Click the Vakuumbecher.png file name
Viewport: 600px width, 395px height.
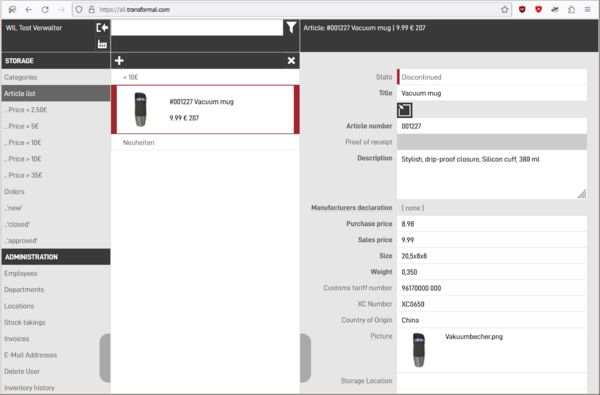click(474, 337)
